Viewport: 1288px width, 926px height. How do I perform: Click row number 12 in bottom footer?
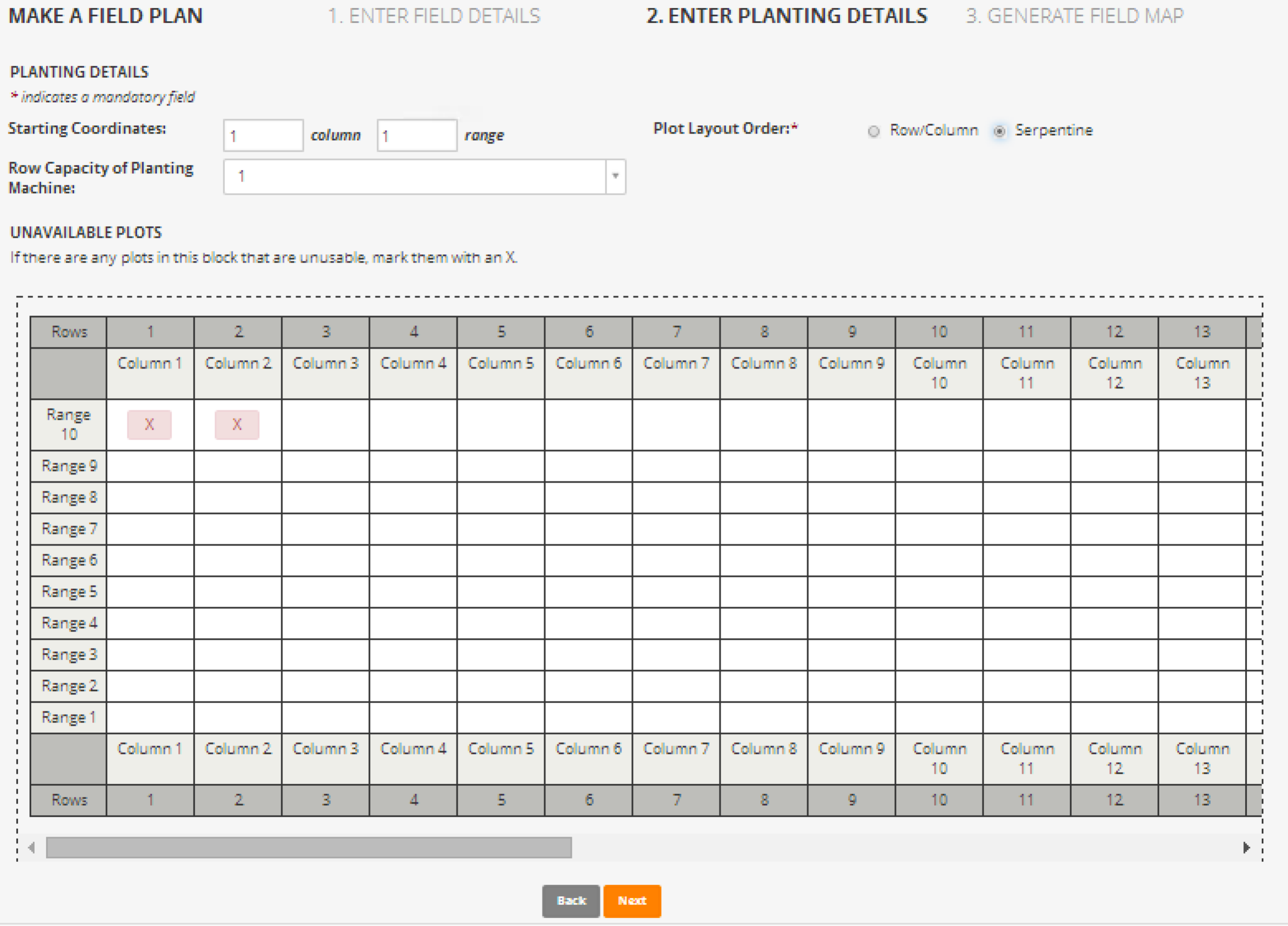point(1114,800)
